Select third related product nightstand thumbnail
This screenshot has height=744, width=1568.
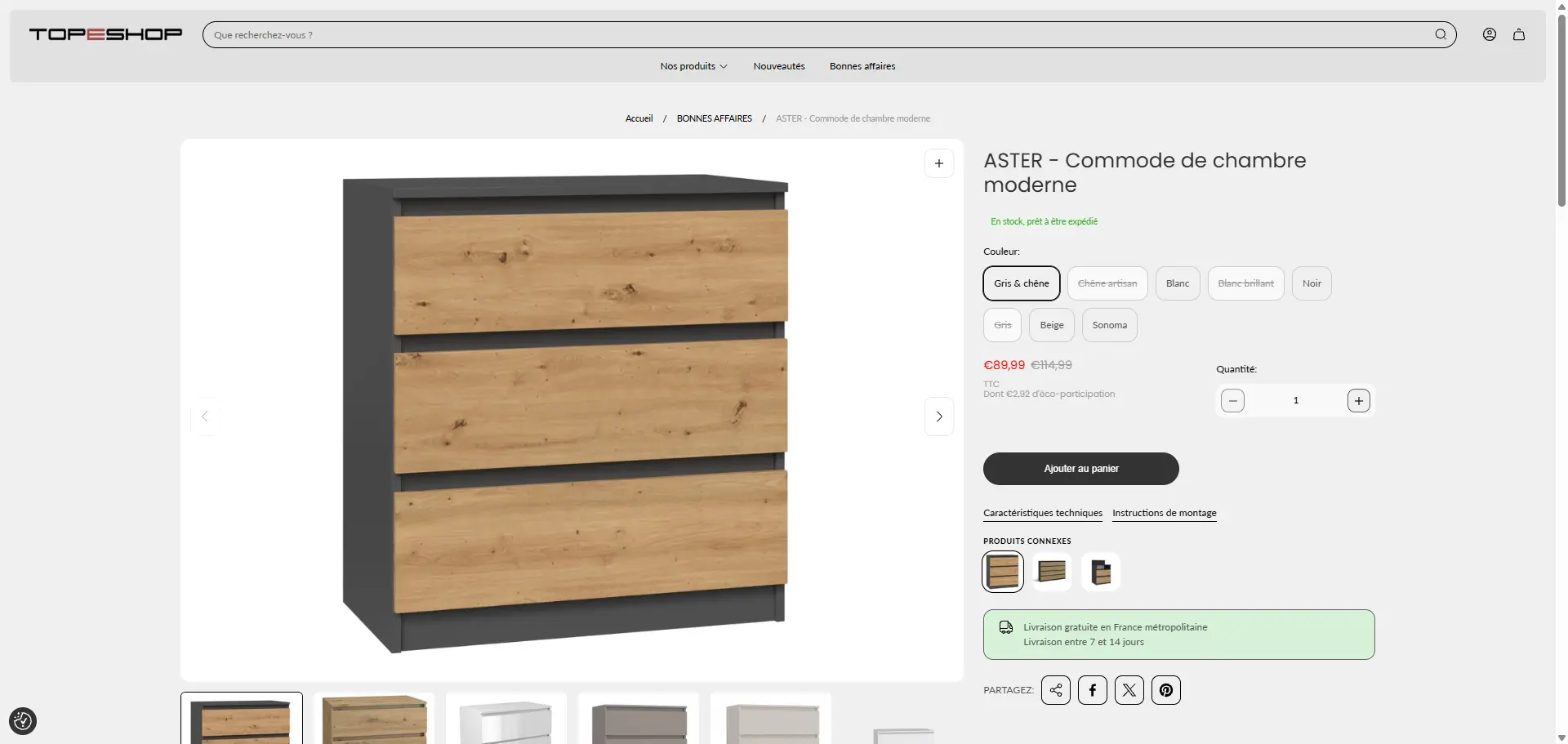click(1101, 572)
